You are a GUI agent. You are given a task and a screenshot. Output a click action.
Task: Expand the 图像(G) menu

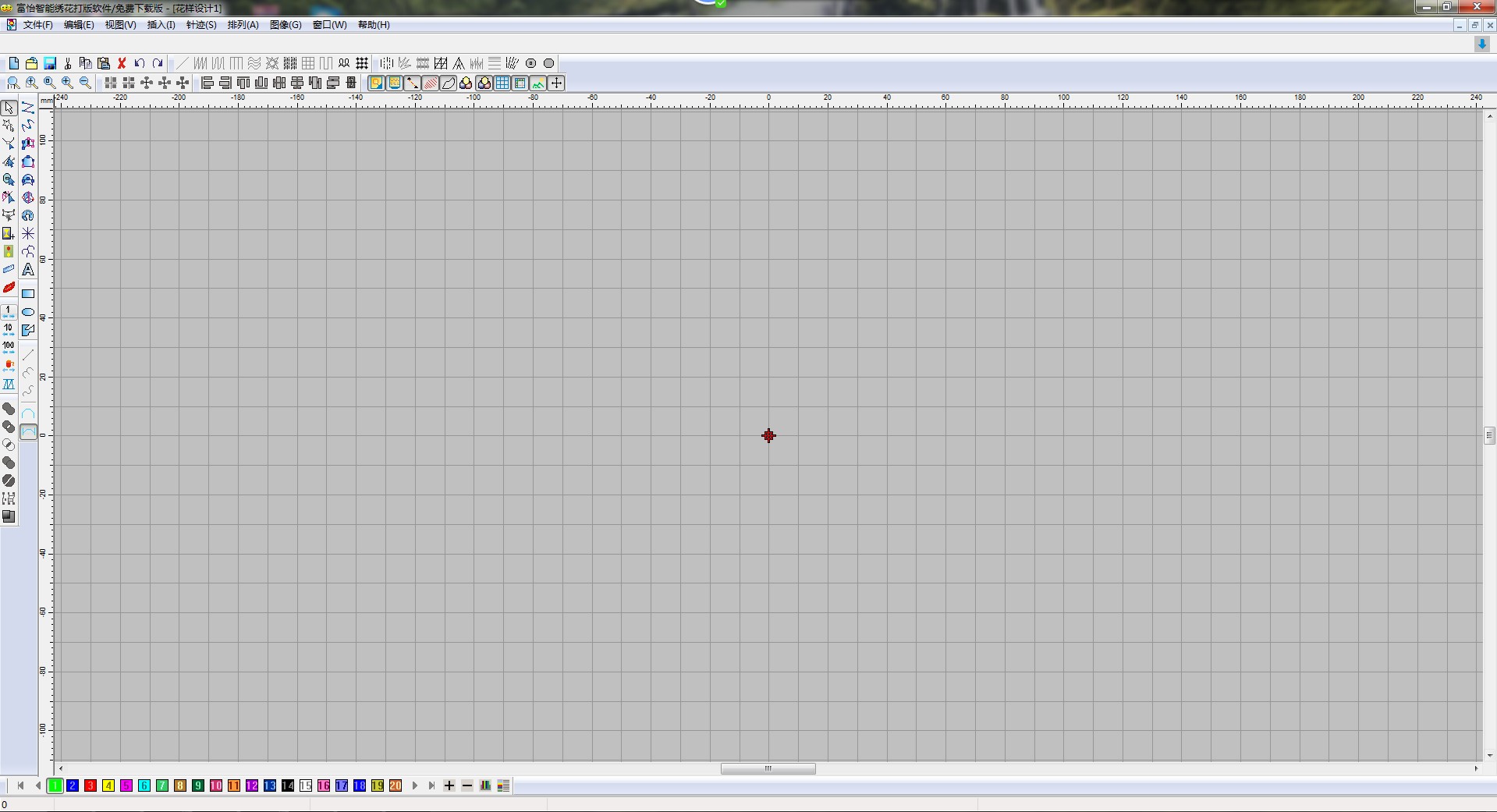(286, 25)
